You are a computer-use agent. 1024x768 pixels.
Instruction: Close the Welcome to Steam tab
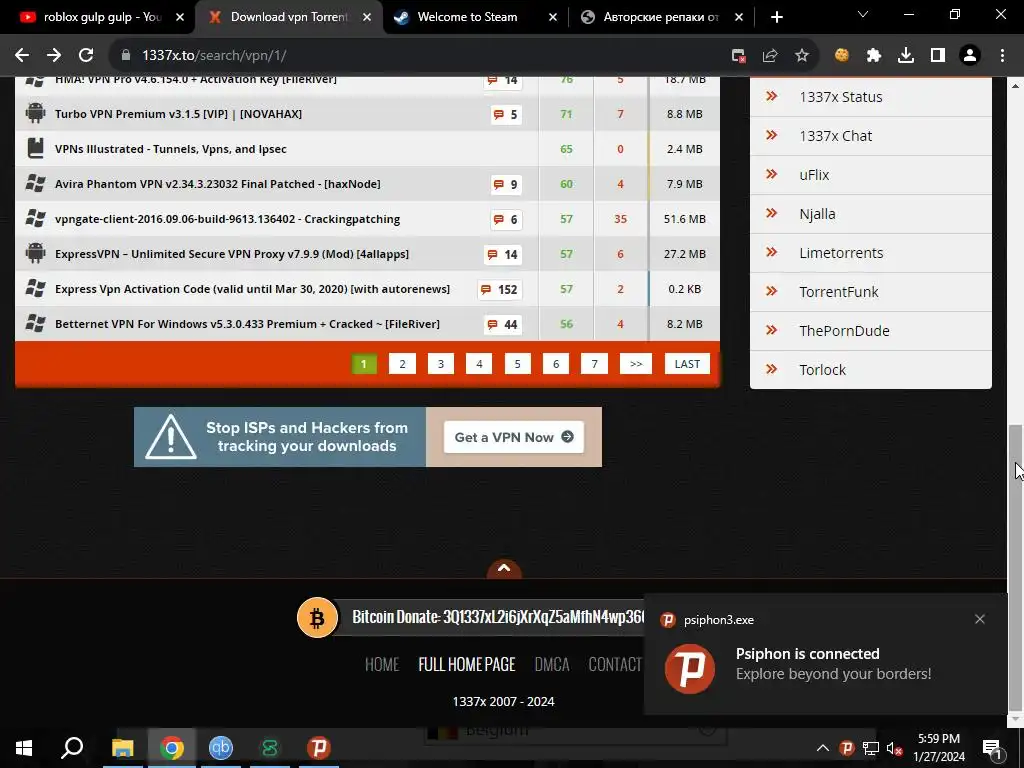[552, 17]
